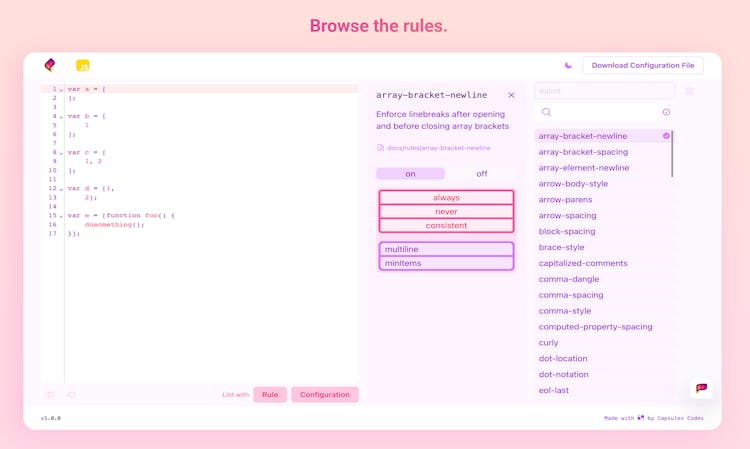This screenshot has width=750, height=449.
Task: Turn the rule on
Action: point(410,174)
